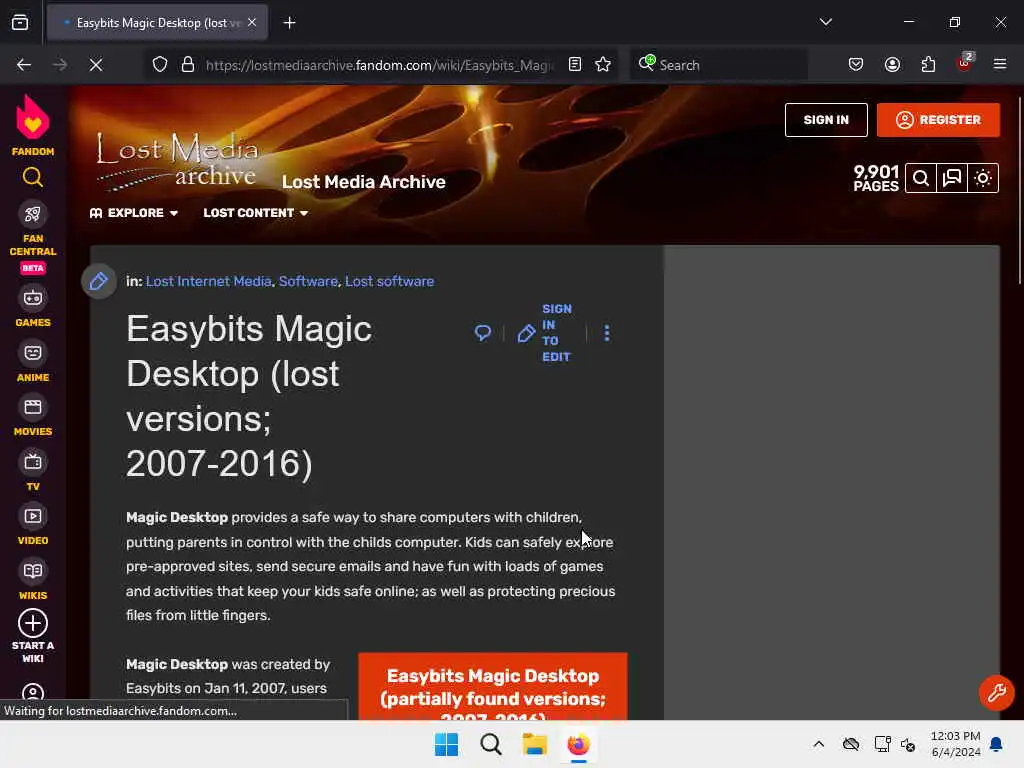Open the Software category link
The image size is (1024, 768).
[x=308, y=281]
